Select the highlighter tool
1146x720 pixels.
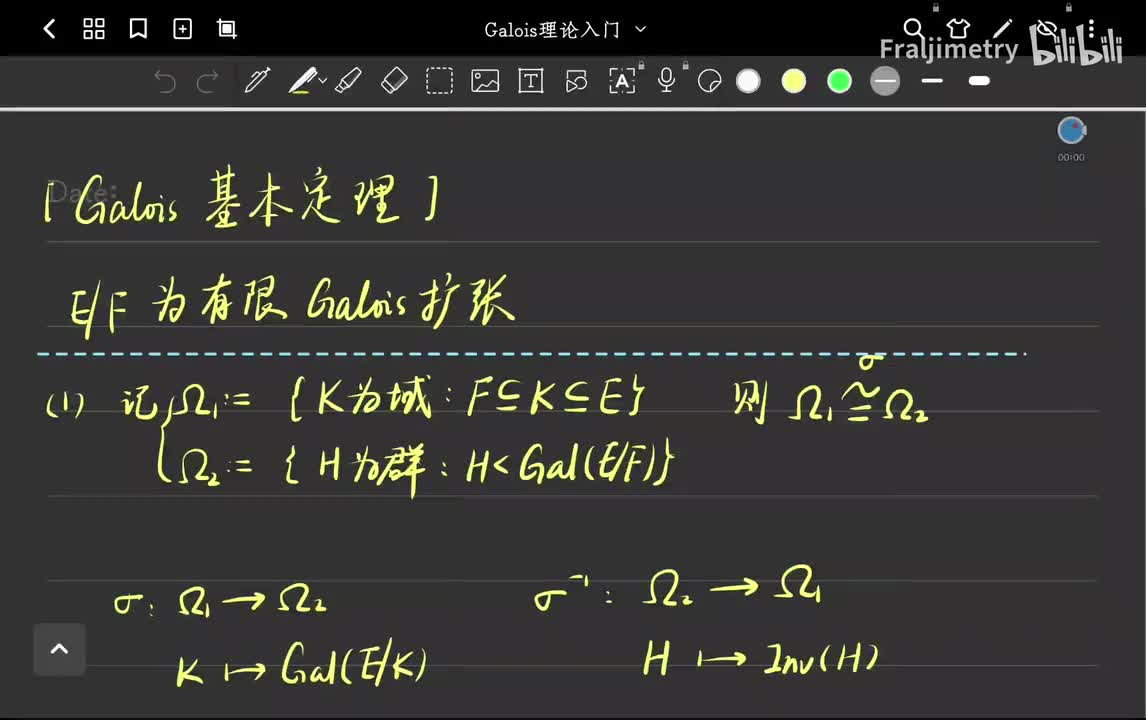[x=348, y=80]
